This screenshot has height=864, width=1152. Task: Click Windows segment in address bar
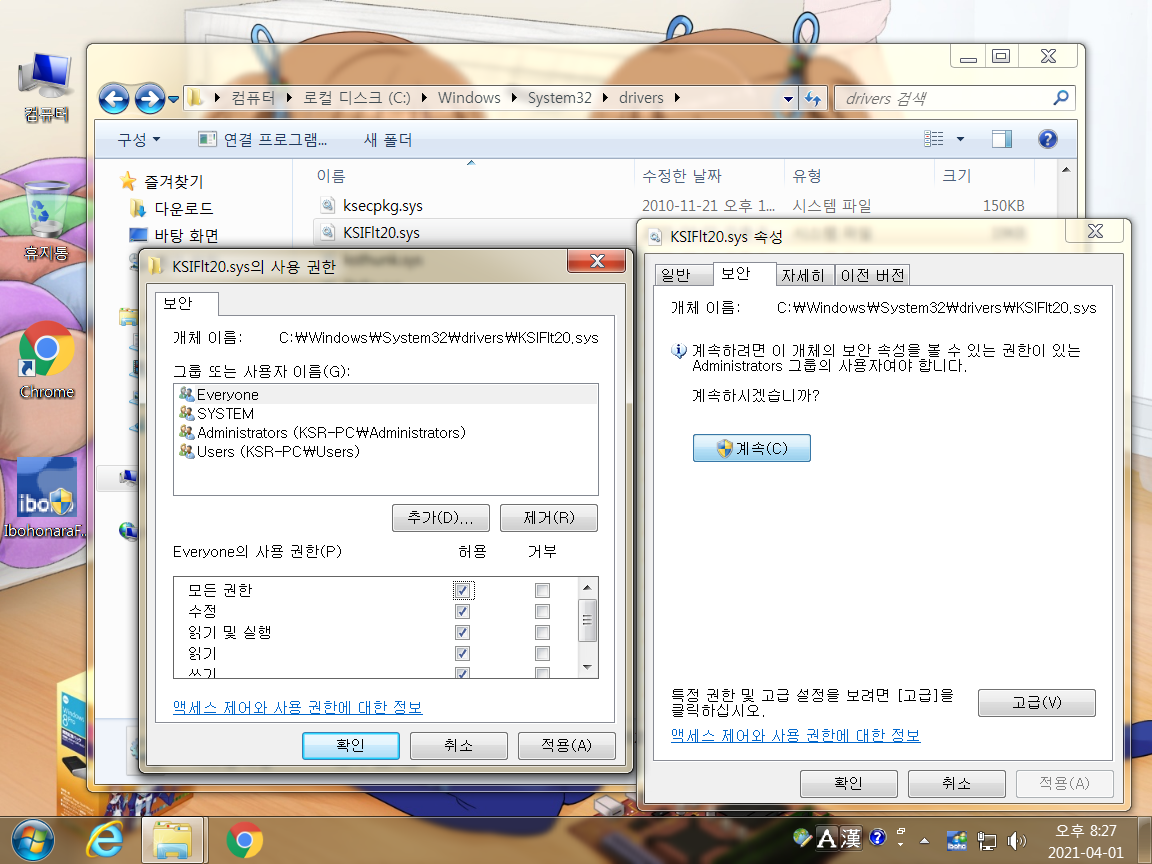[x=469, y=98]
